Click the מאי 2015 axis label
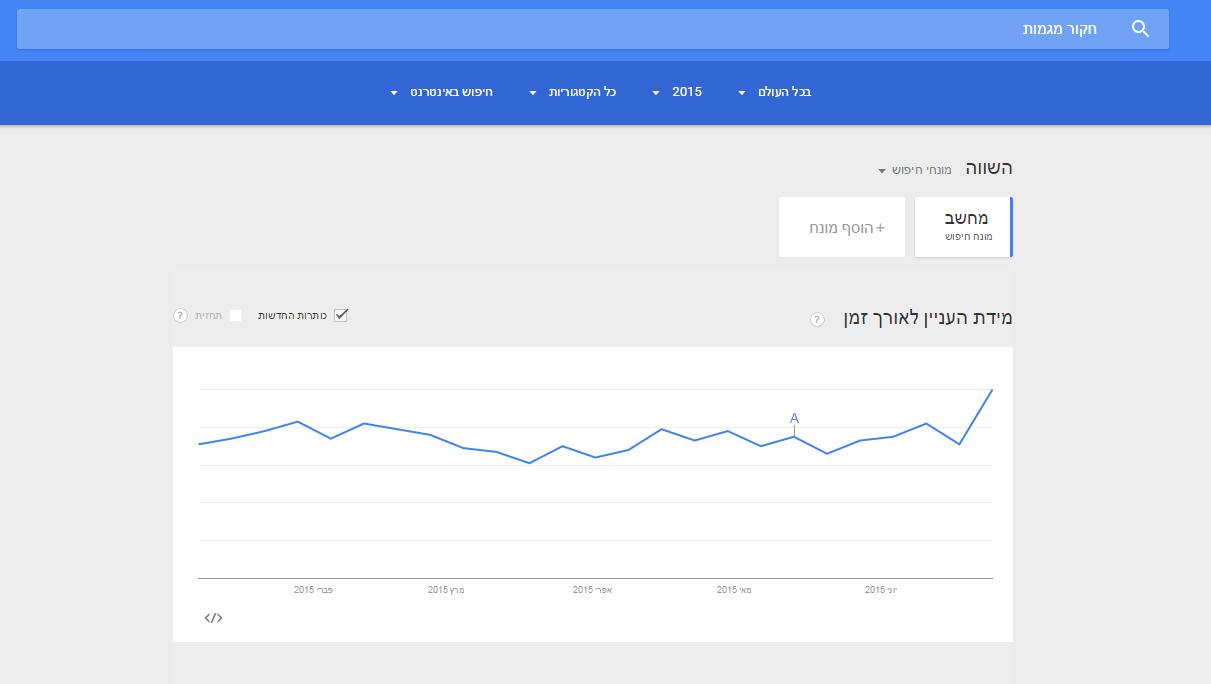This screenshot has height=684, width=1211. pyautogui.click(x=734, y=590)
